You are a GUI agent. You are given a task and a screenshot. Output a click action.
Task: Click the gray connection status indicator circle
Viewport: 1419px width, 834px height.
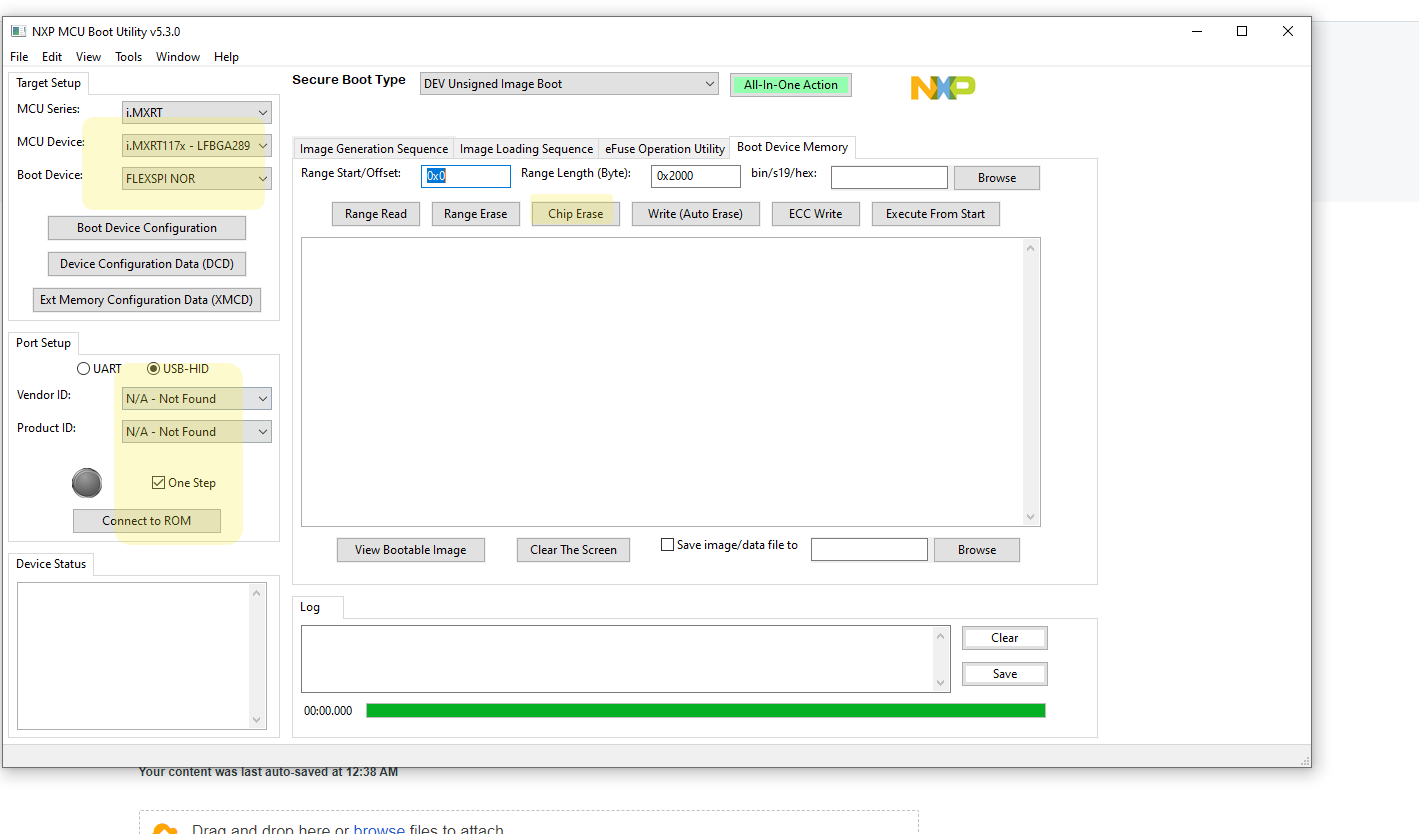(87, 483)
